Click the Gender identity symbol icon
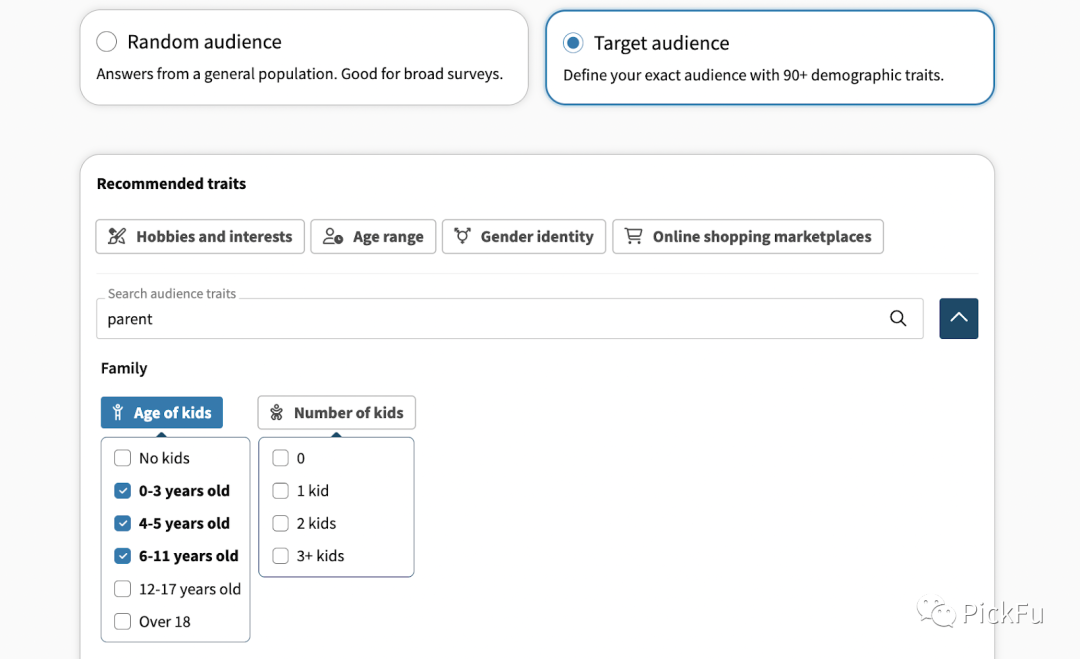 [462, 236]
